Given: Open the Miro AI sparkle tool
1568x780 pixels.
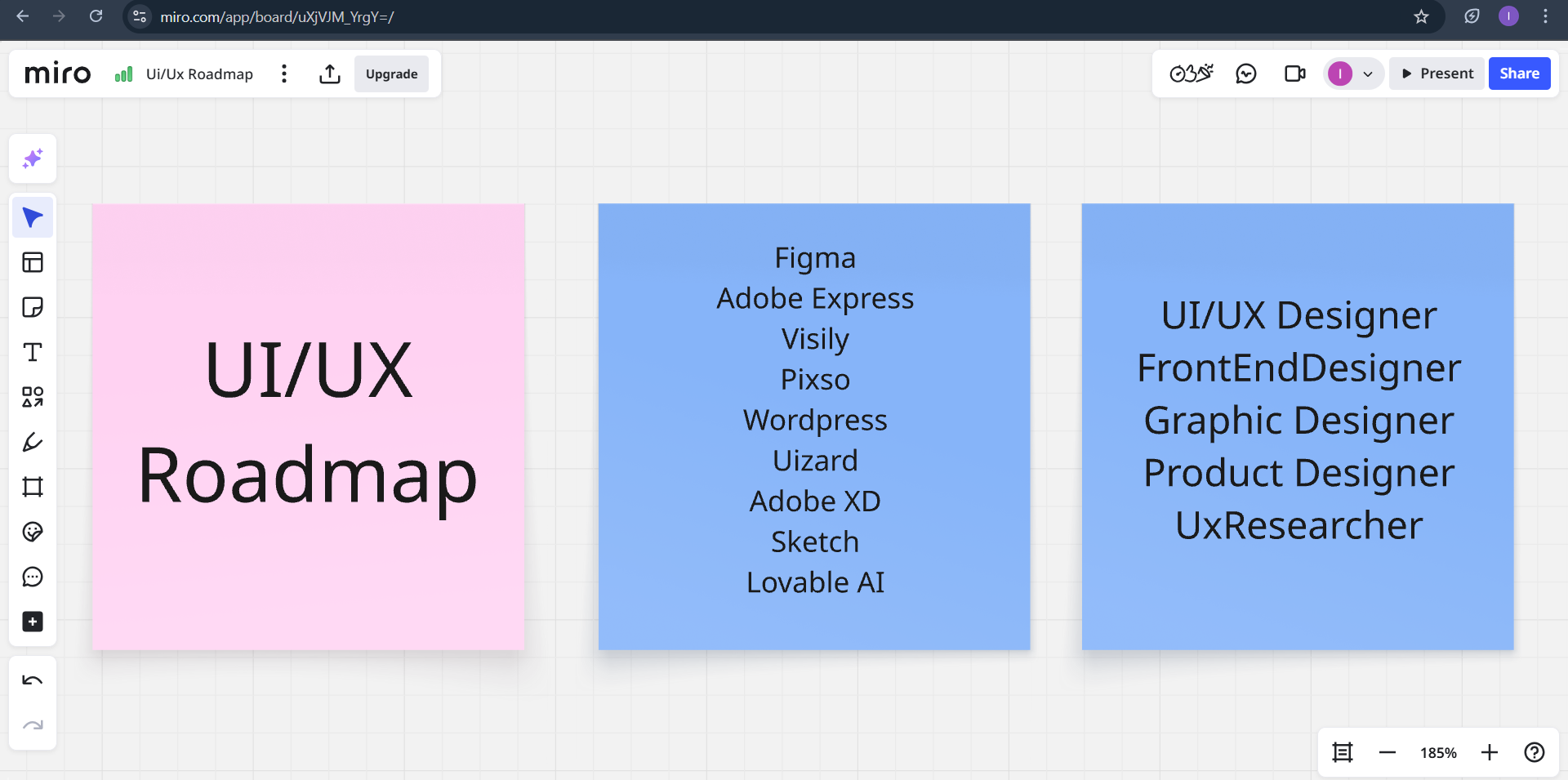Looking at the screenshot, I should [33, 158].
